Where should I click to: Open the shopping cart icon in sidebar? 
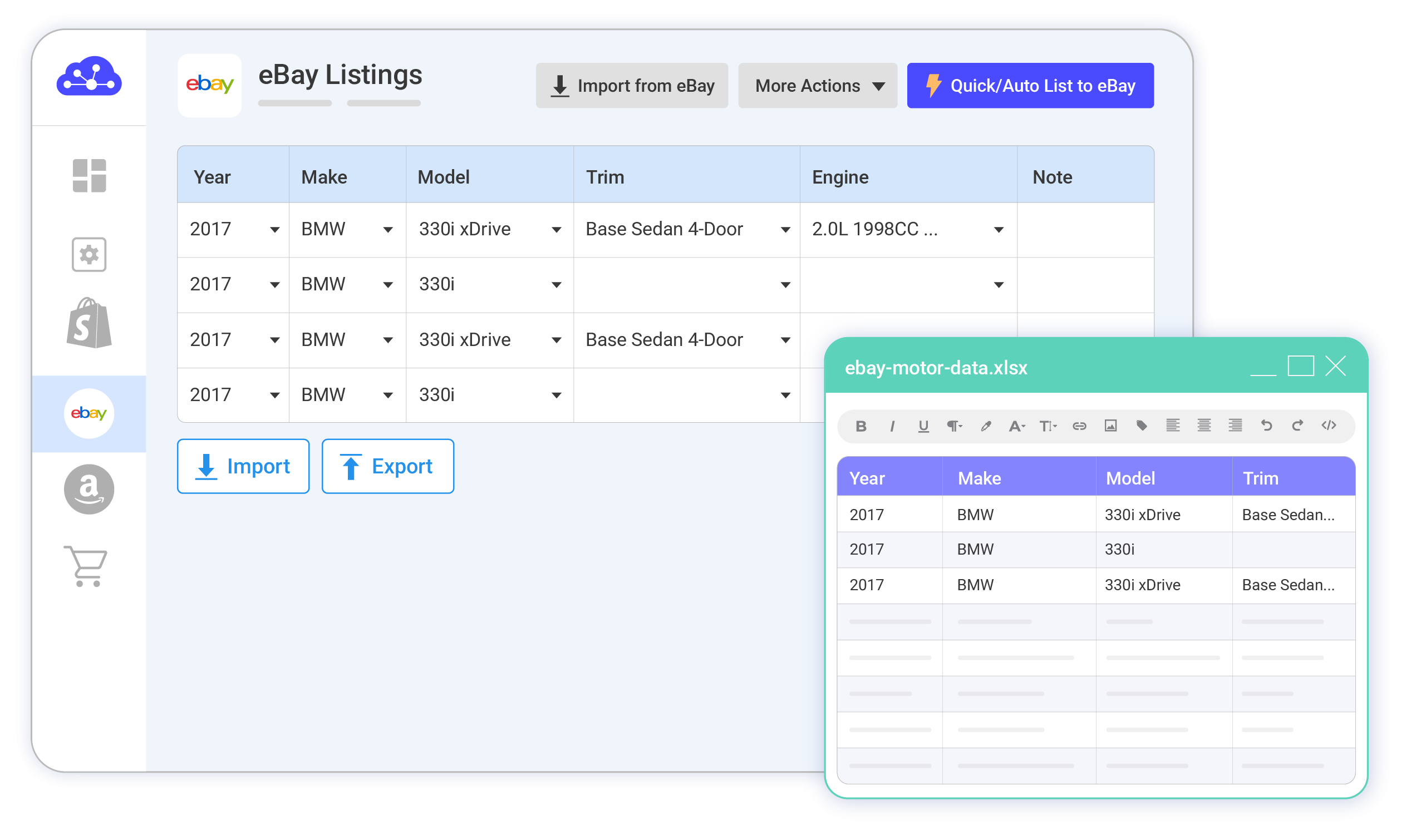pos(86,567)
